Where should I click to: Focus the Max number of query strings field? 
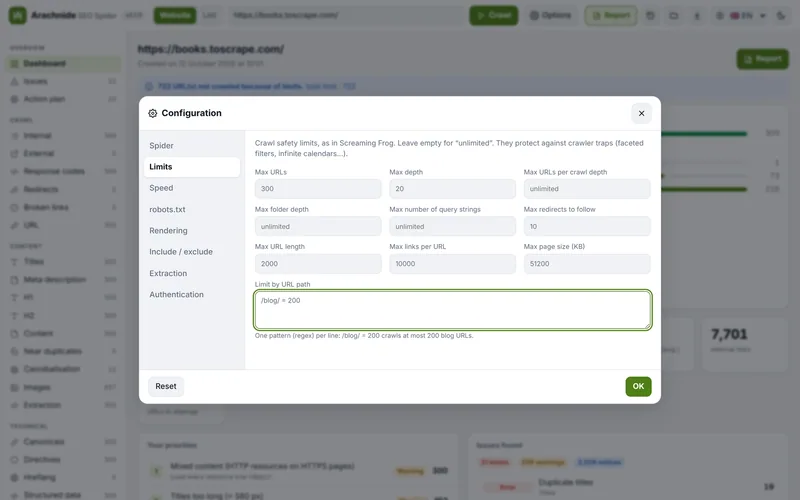point(452,226)
